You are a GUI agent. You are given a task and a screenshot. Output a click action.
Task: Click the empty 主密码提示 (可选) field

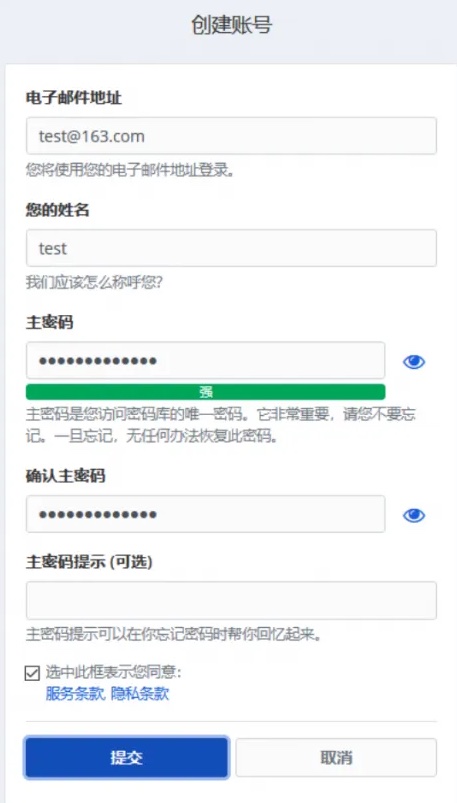tap(231, 600)
